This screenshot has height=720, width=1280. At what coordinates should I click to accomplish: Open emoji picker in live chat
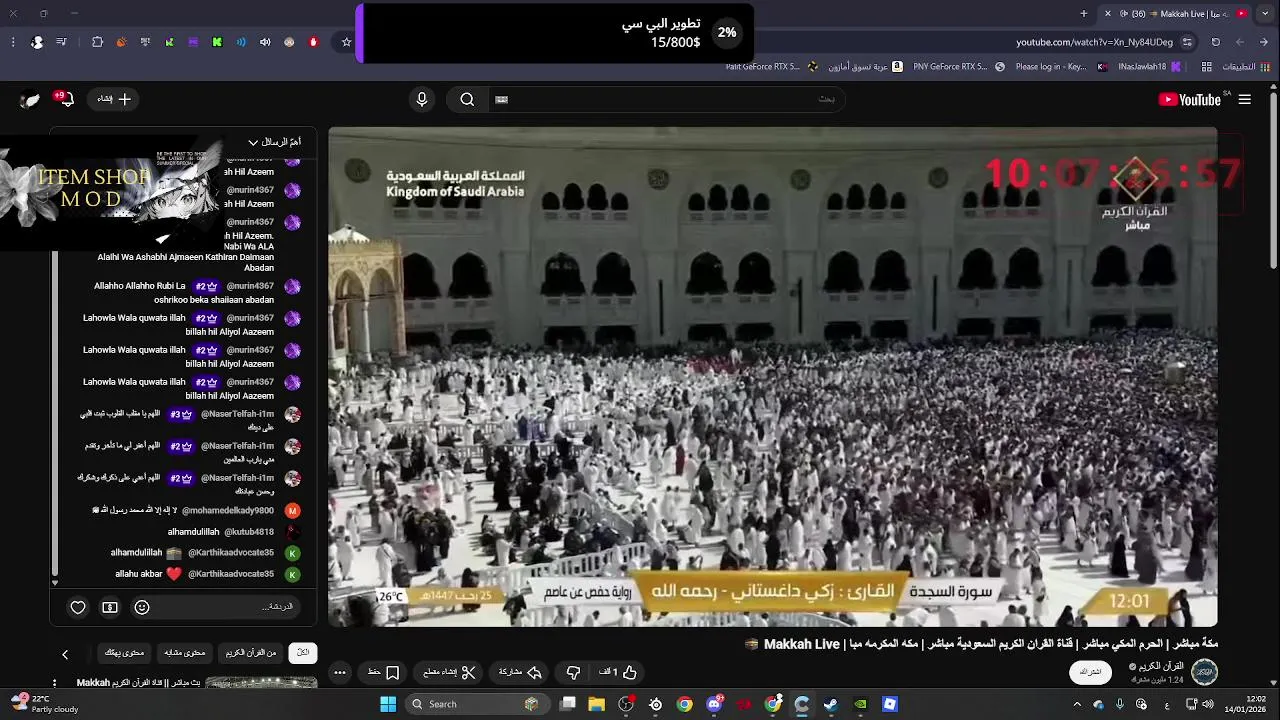(x=142, y=607)
